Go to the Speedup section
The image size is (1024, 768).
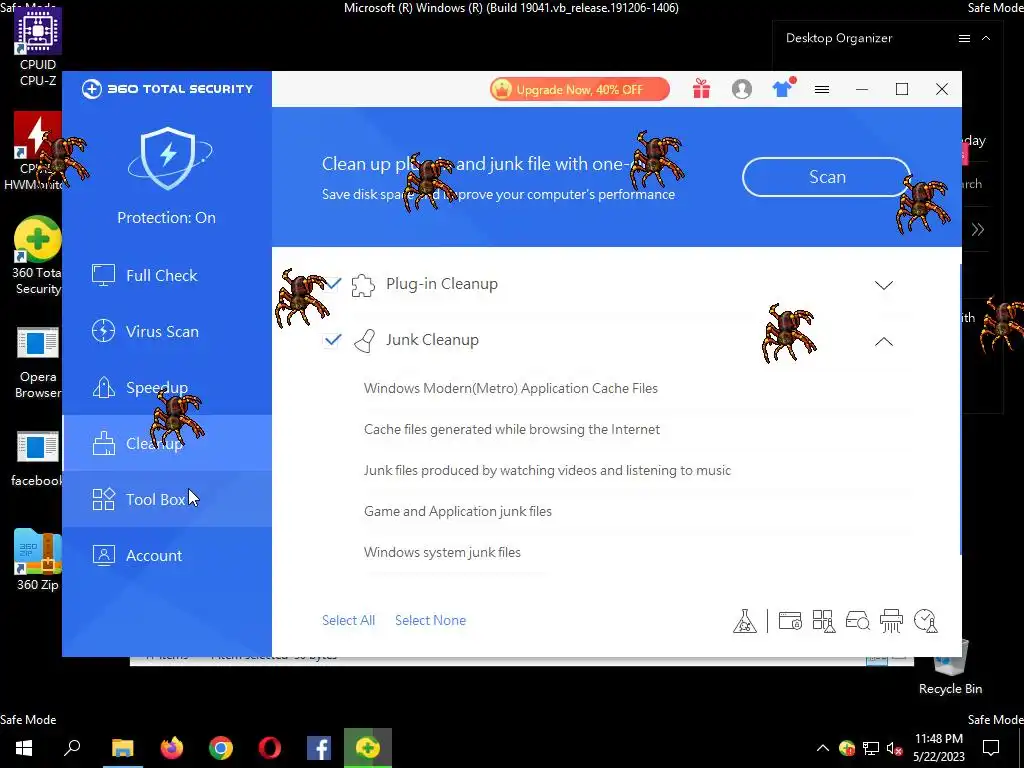tap(167, 388)
